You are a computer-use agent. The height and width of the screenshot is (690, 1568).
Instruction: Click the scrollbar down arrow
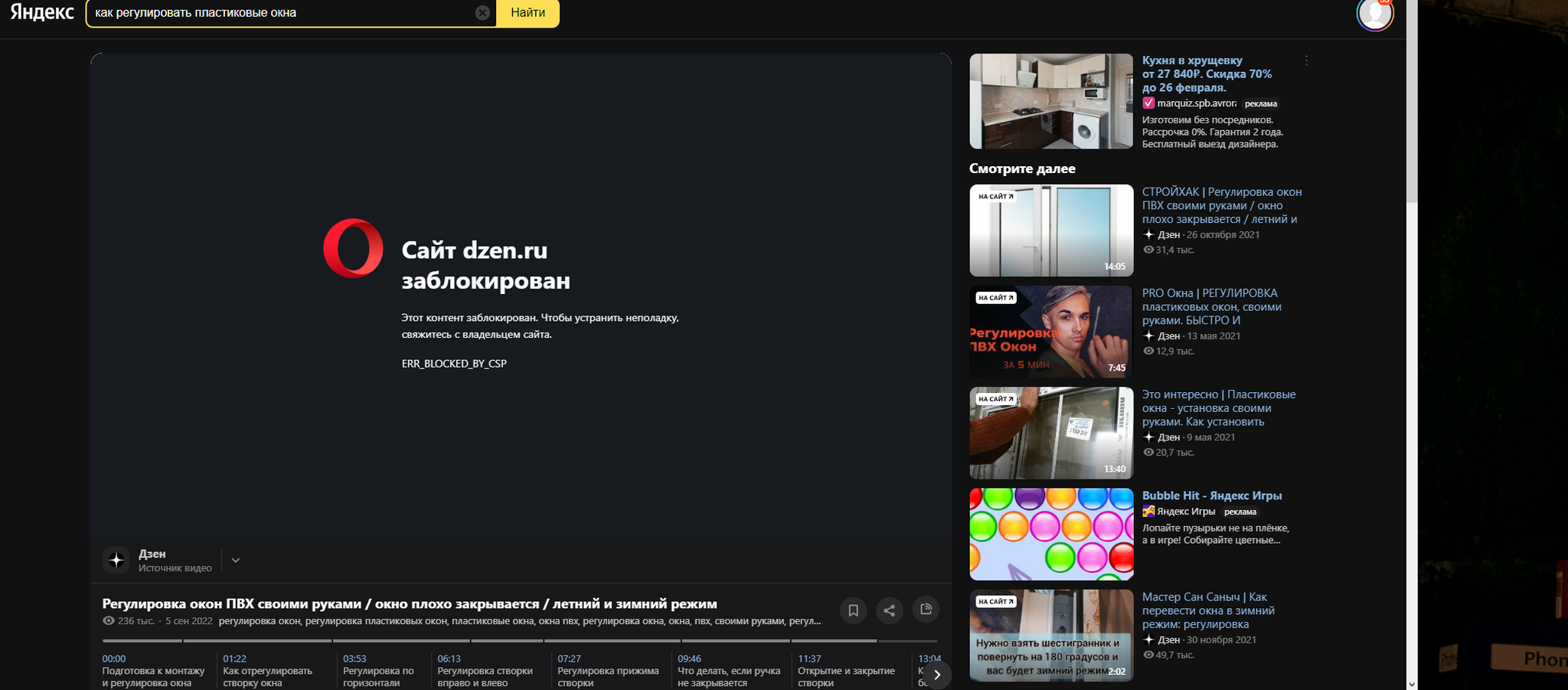coord(1412,684)
